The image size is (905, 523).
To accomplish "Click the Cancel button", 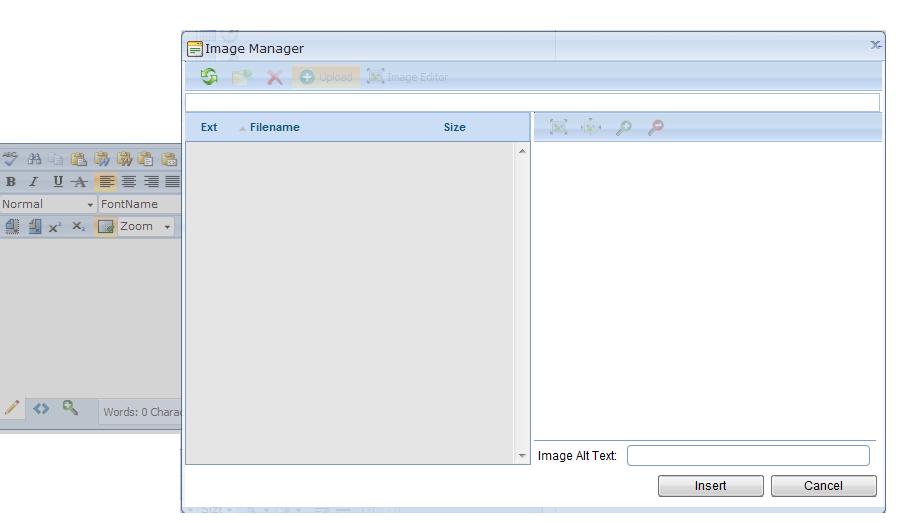I will point(824,486).
